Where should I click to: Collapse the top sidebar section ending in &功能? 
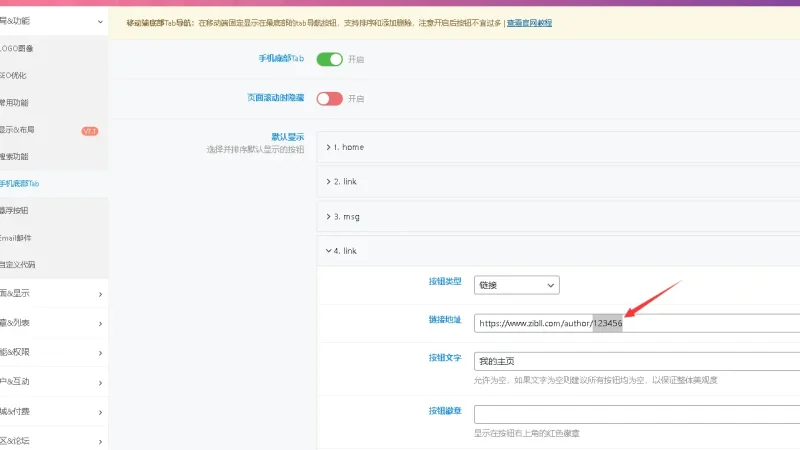click(54, 21)
